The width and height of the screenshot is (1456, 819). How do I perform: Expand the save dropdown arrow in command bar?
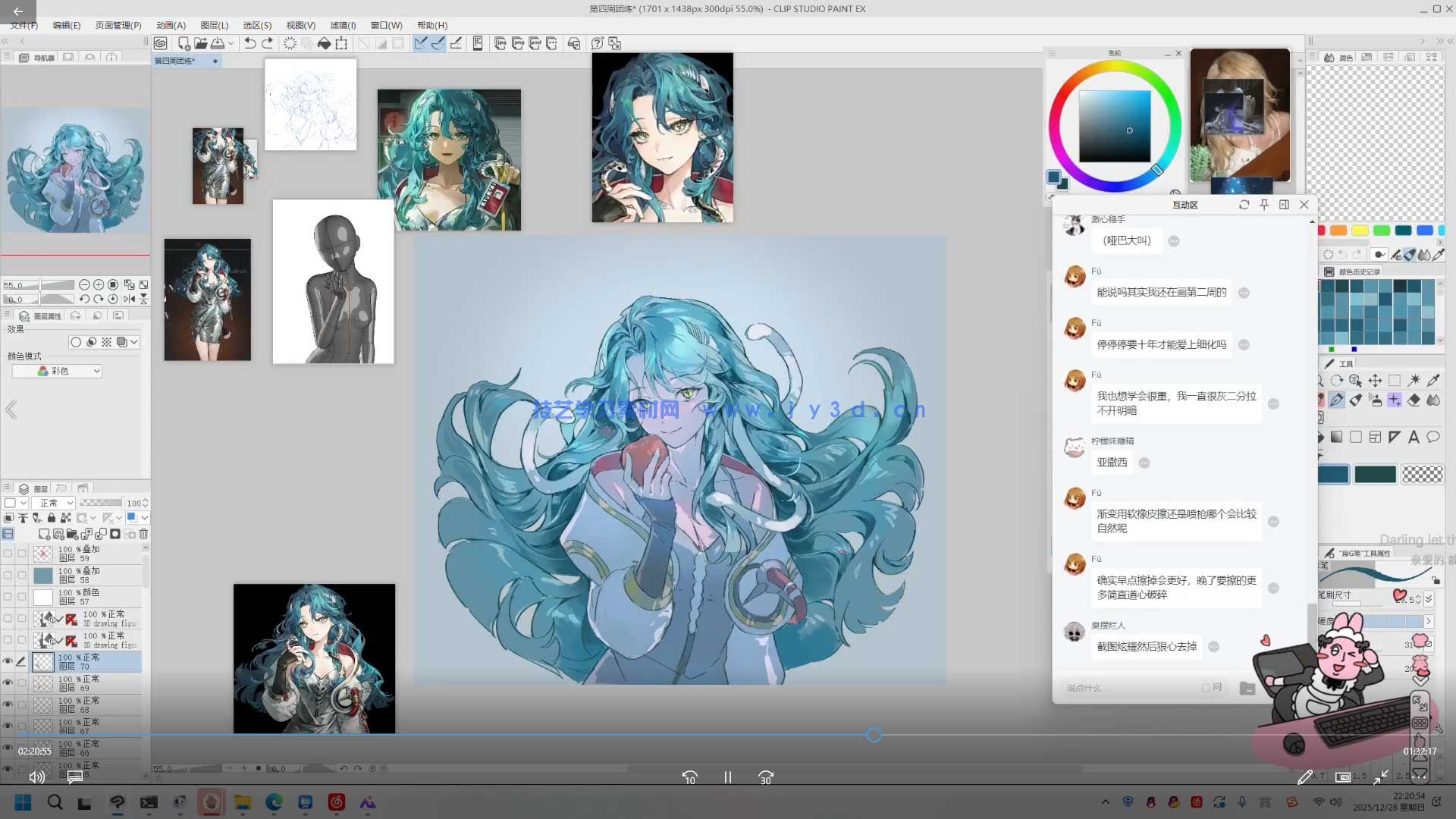(231, 43)
